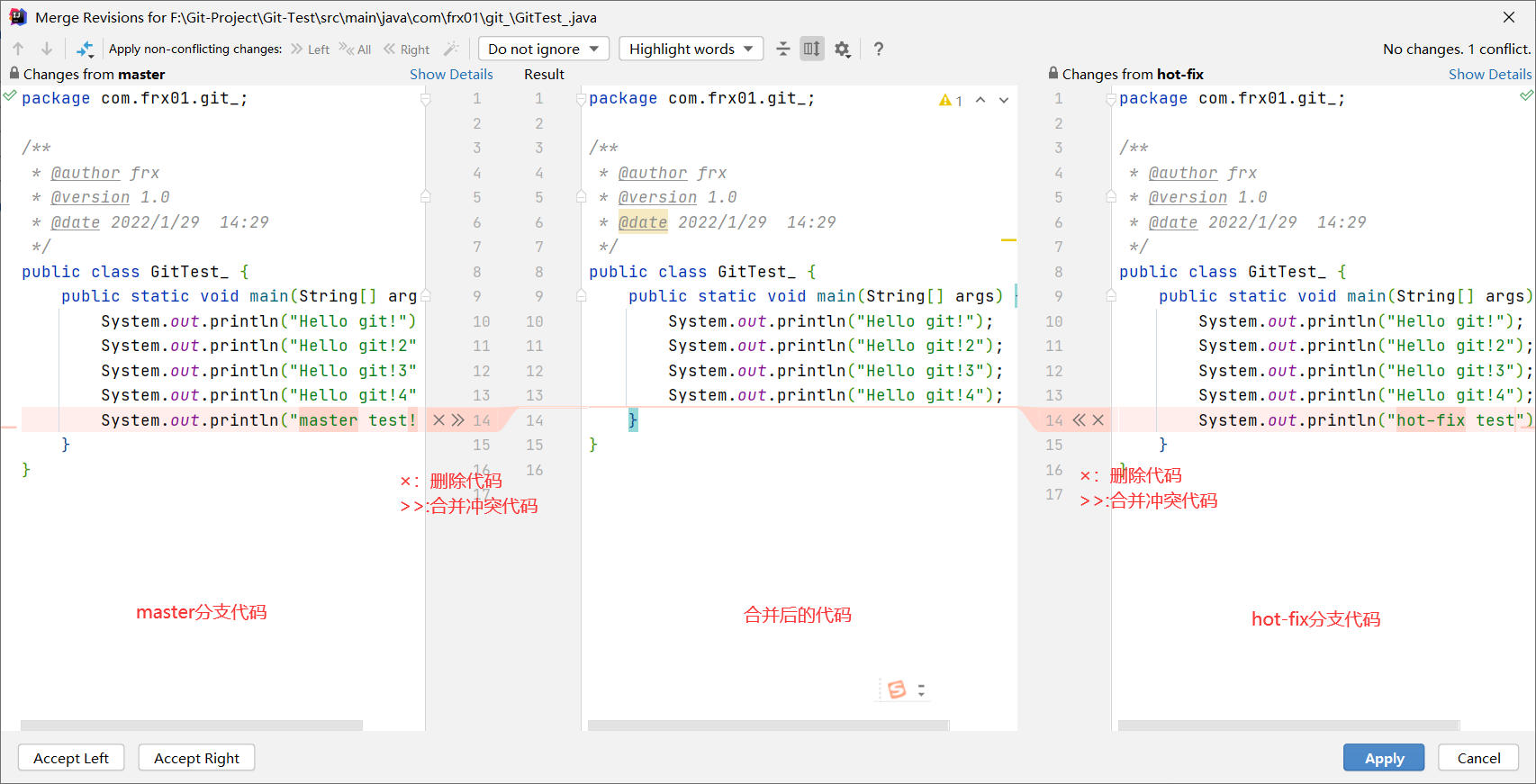Close the Merge Revisions window

tap(1509, 17)
